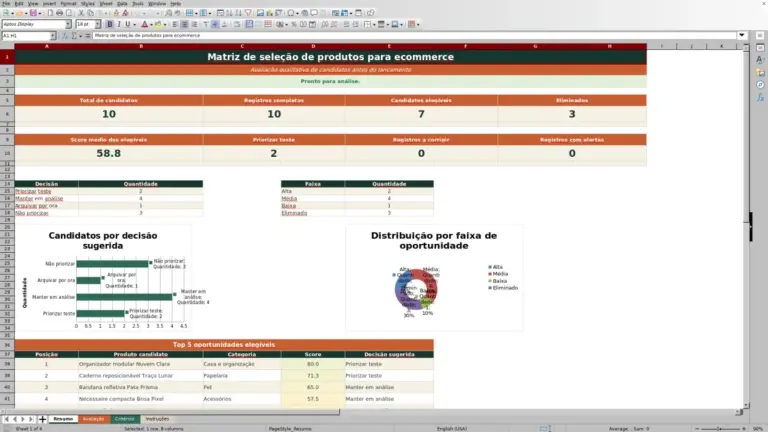Switch to the Instruções sheet tab
768x432 pixels.
coord(157,419)
